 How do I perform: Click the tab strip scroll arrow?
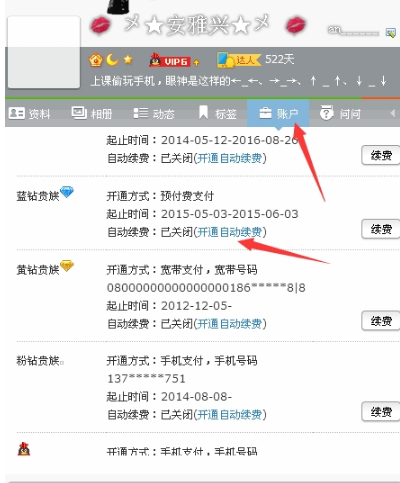coord(393,114)
